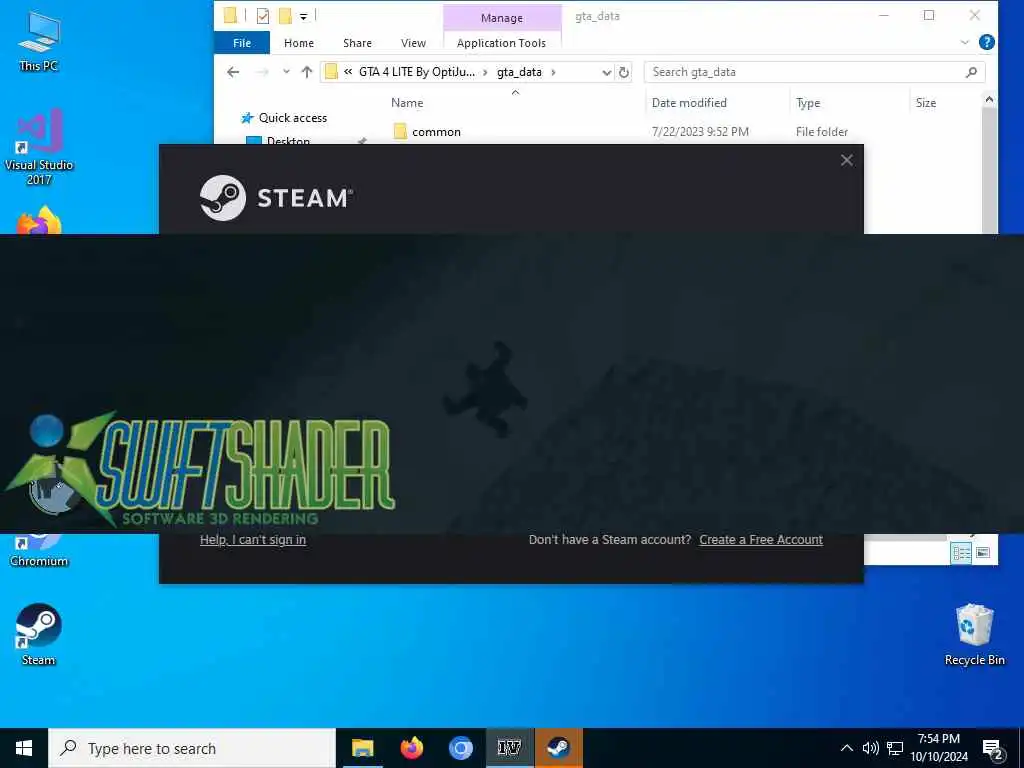Screen dimensions: 1024x768
Task: Switch to the Home ribbon tab
Action: pyautogui.click(x=298, y=42)
